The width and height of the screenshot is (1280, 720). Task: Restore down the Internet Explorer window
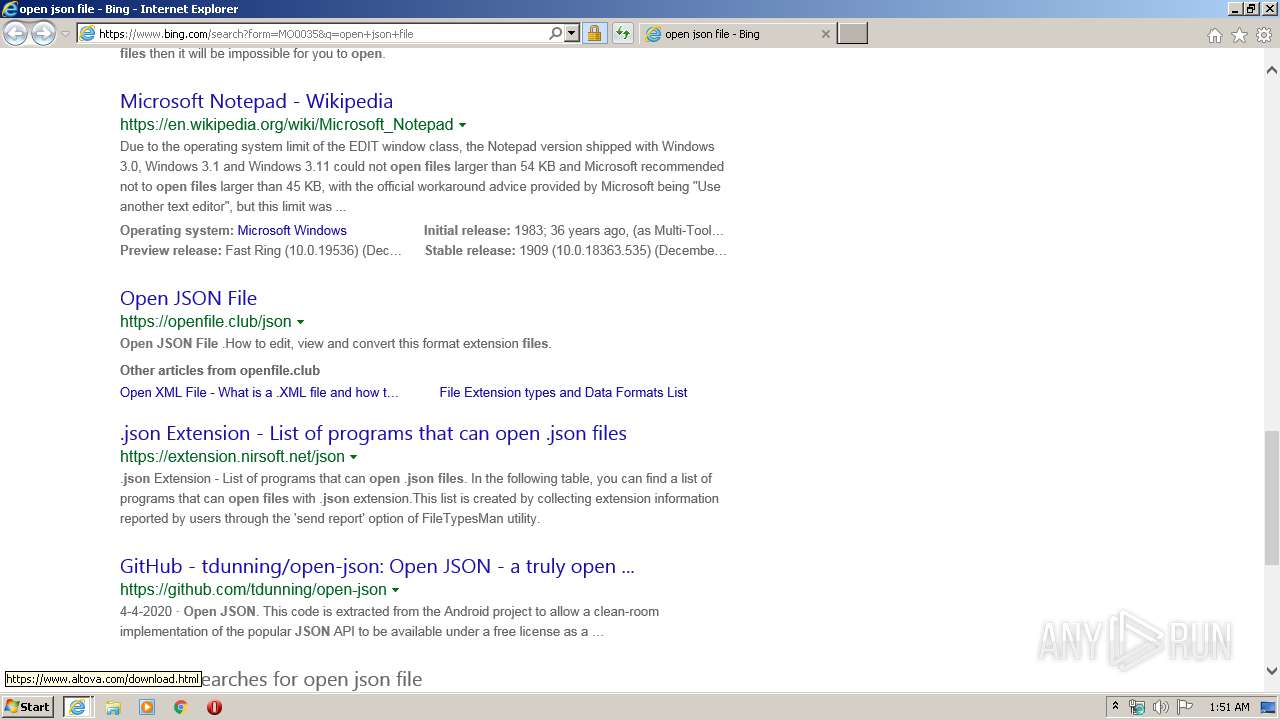pyautogui.click(x=1250, y=9)
